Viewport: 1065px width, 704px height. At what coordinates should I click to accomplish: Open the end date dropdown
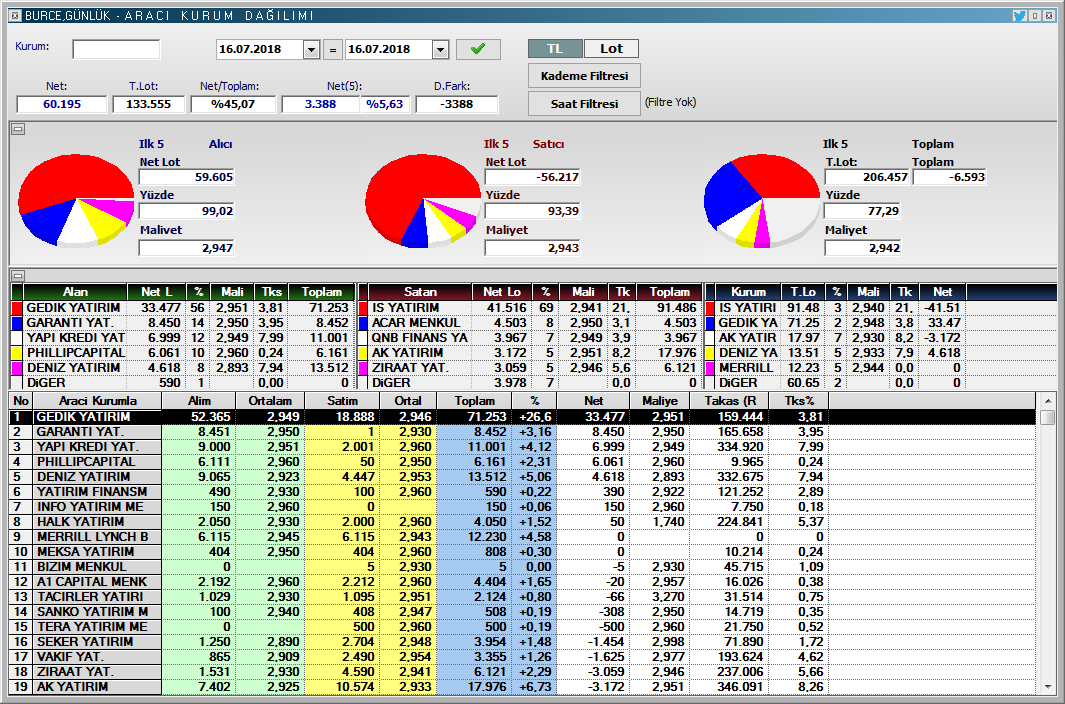click(x=440, y=50)
